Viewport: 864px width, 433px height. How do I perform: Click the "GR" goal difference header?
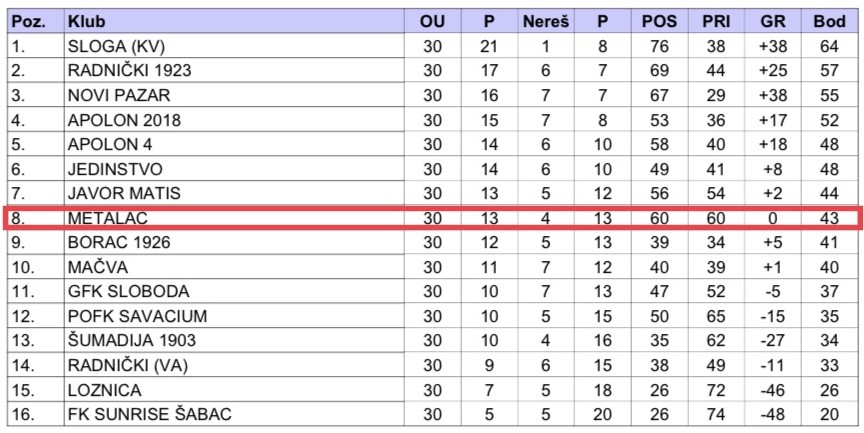772,21
